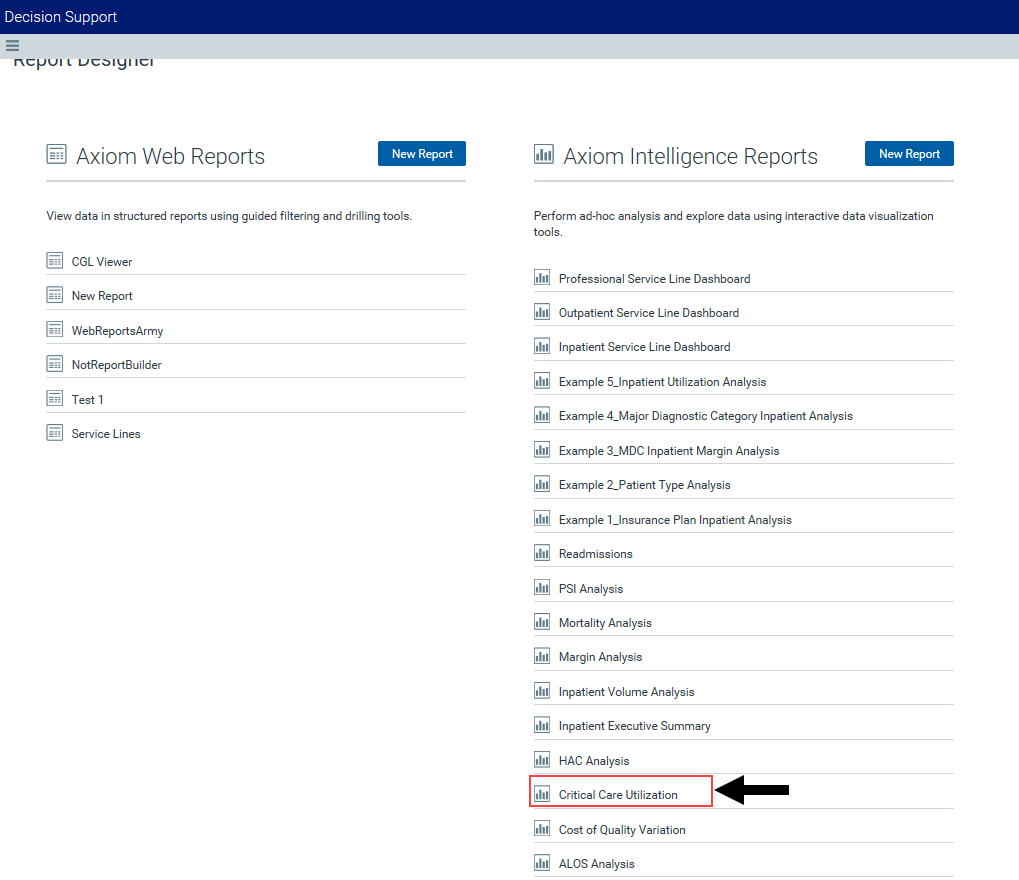Viewport: 1019px width, 880px height.
Task: Open the Inpatient Executive Summary report
Action: pyautogui.click(x=635, y=726)
